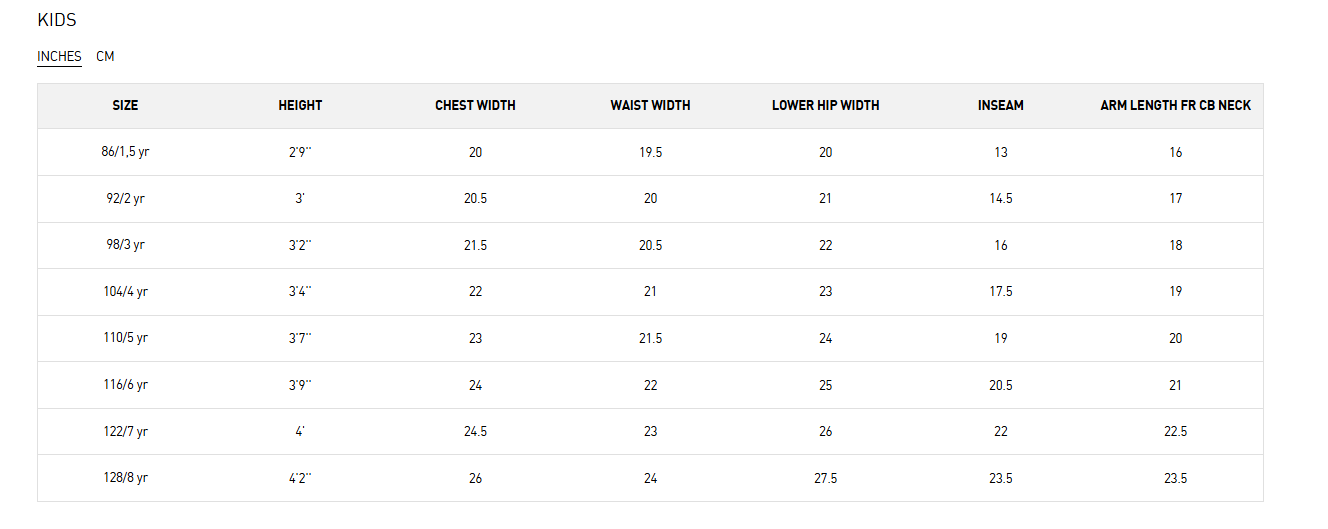Select the 122/7 yr size cell
Image resolution: width=1328 pixels, height=529 pixels.
pyautogui.click(x=125, y=431)
